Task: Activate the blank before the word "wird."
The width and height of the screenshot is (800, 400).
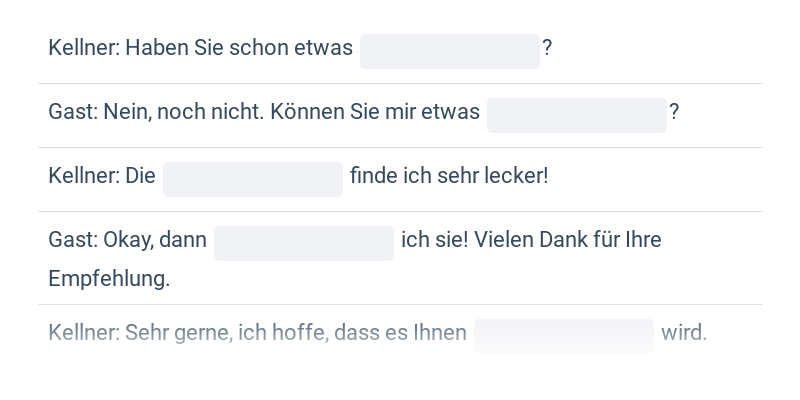Action: pos(563,336)
